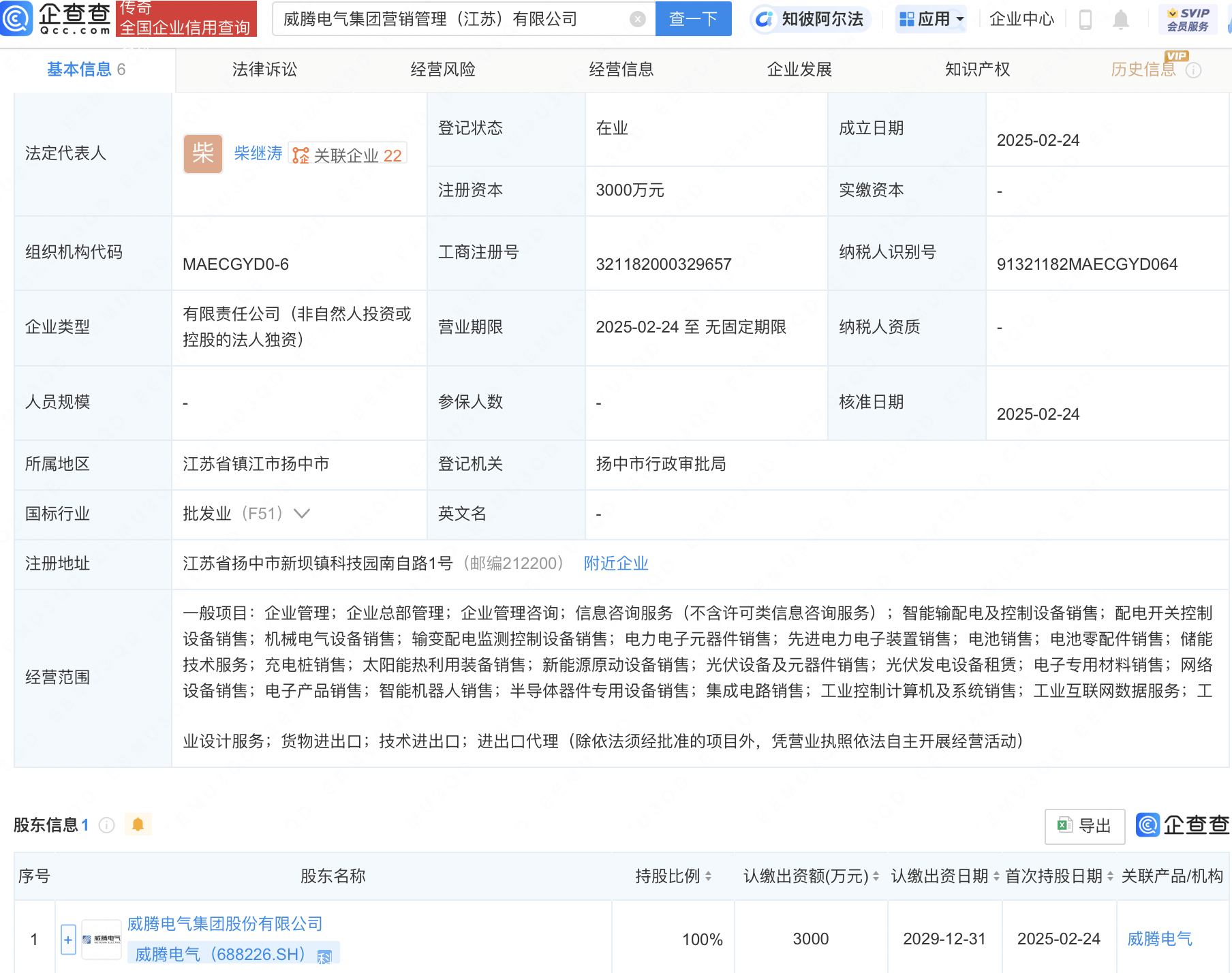Click the 全国企业信用查询 red banner
Image resolution: width=1232 pixels, height=973 pixels.
point(186,19)
